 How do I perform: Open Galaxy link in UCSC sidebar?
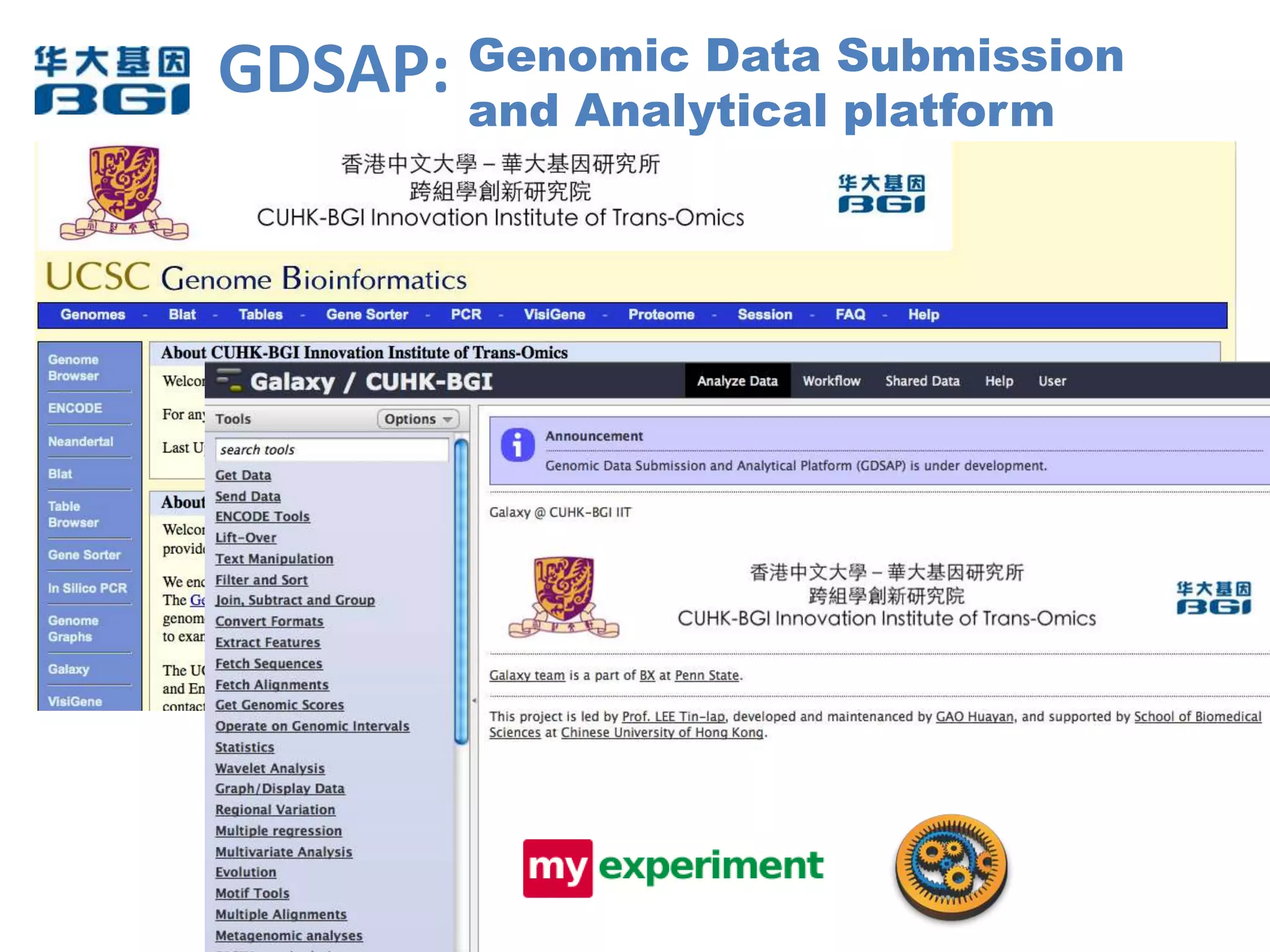coord(69,669)
